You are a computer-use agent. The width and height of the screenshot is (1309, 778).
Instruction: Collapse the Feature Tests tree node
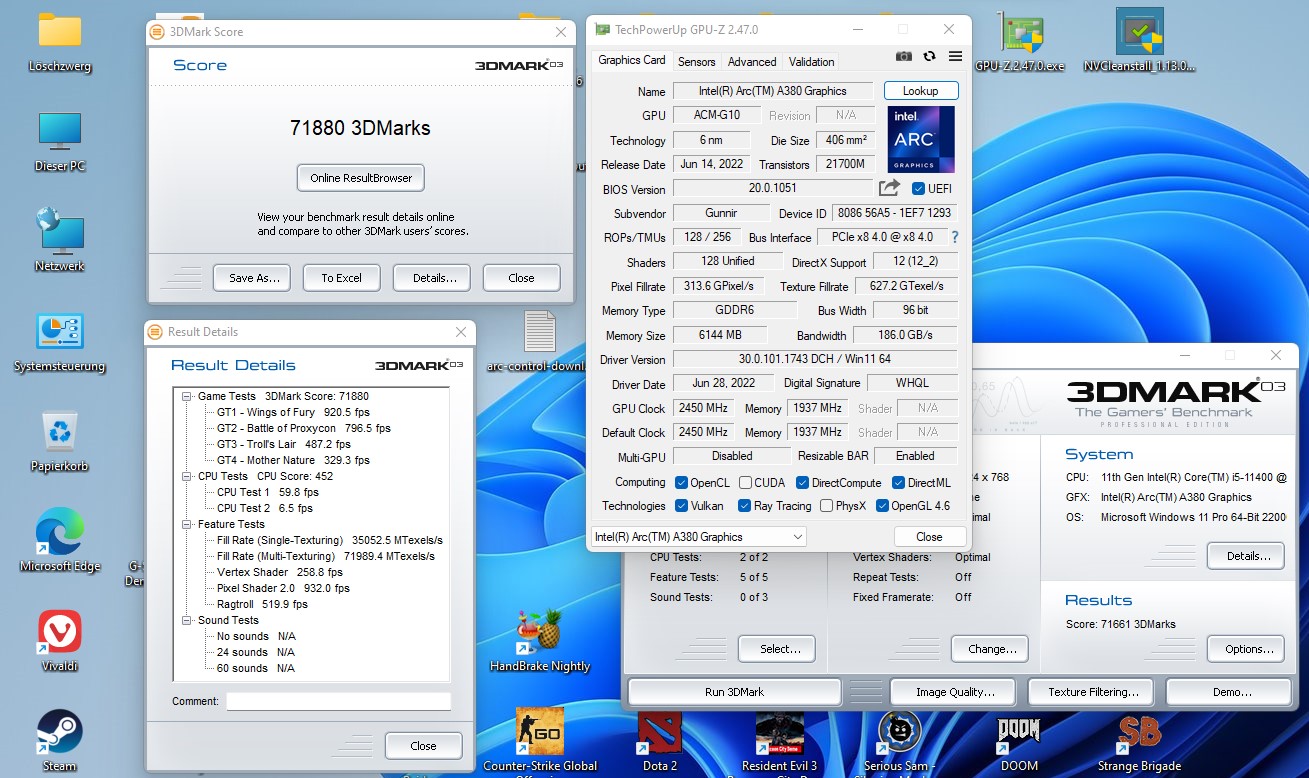pyautogui.click(x=187, y=524)
